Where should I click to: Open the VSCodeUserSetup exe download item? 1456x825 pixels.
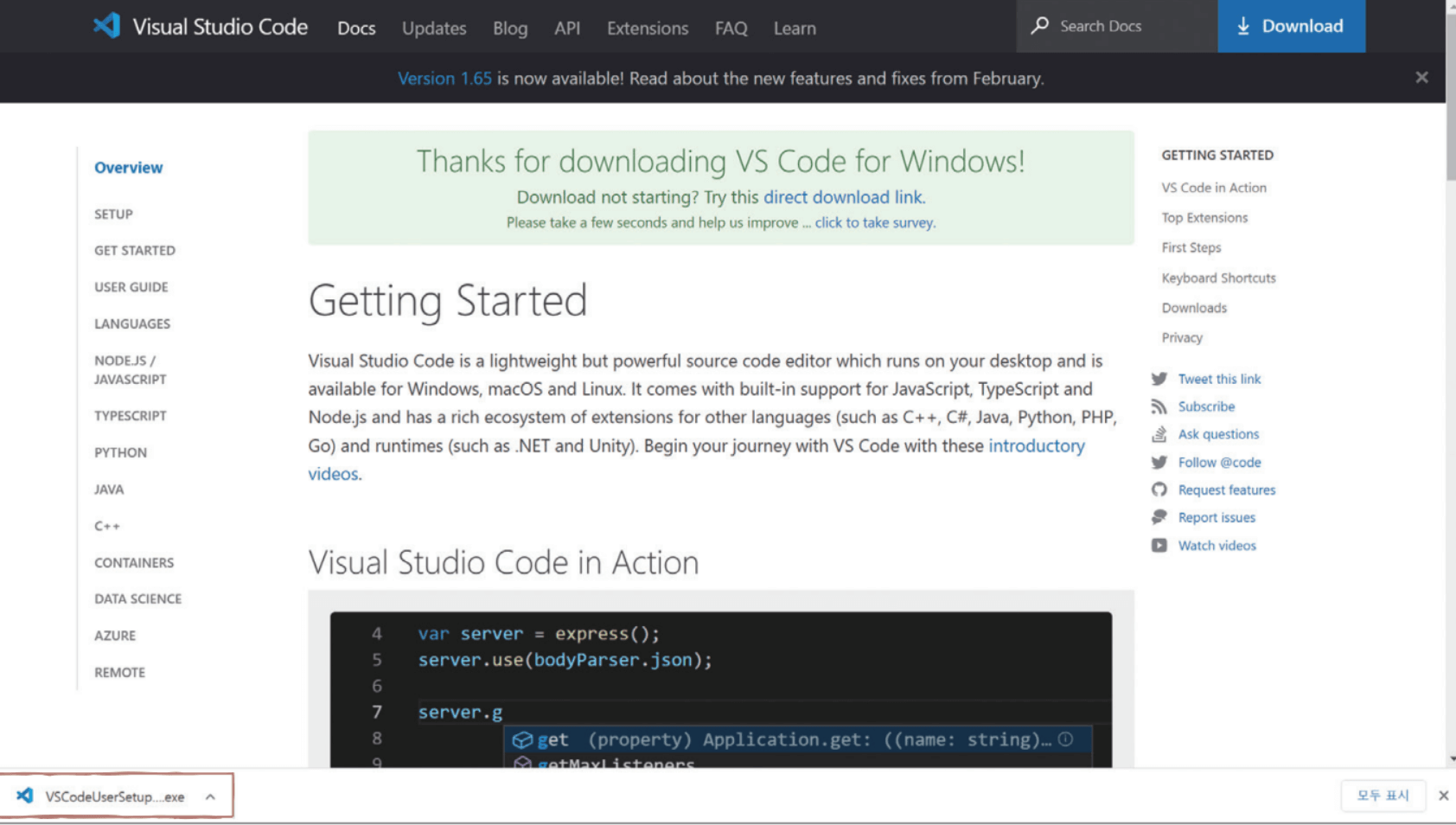[114, 796]
